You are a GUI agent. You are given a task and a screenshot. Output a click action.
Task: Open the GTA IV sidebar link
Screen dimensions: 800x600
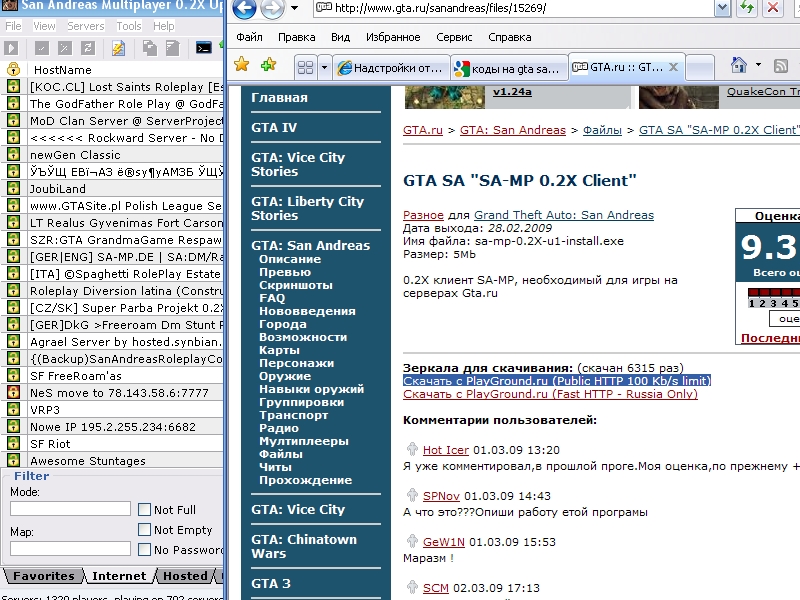[x=274, y=128]
